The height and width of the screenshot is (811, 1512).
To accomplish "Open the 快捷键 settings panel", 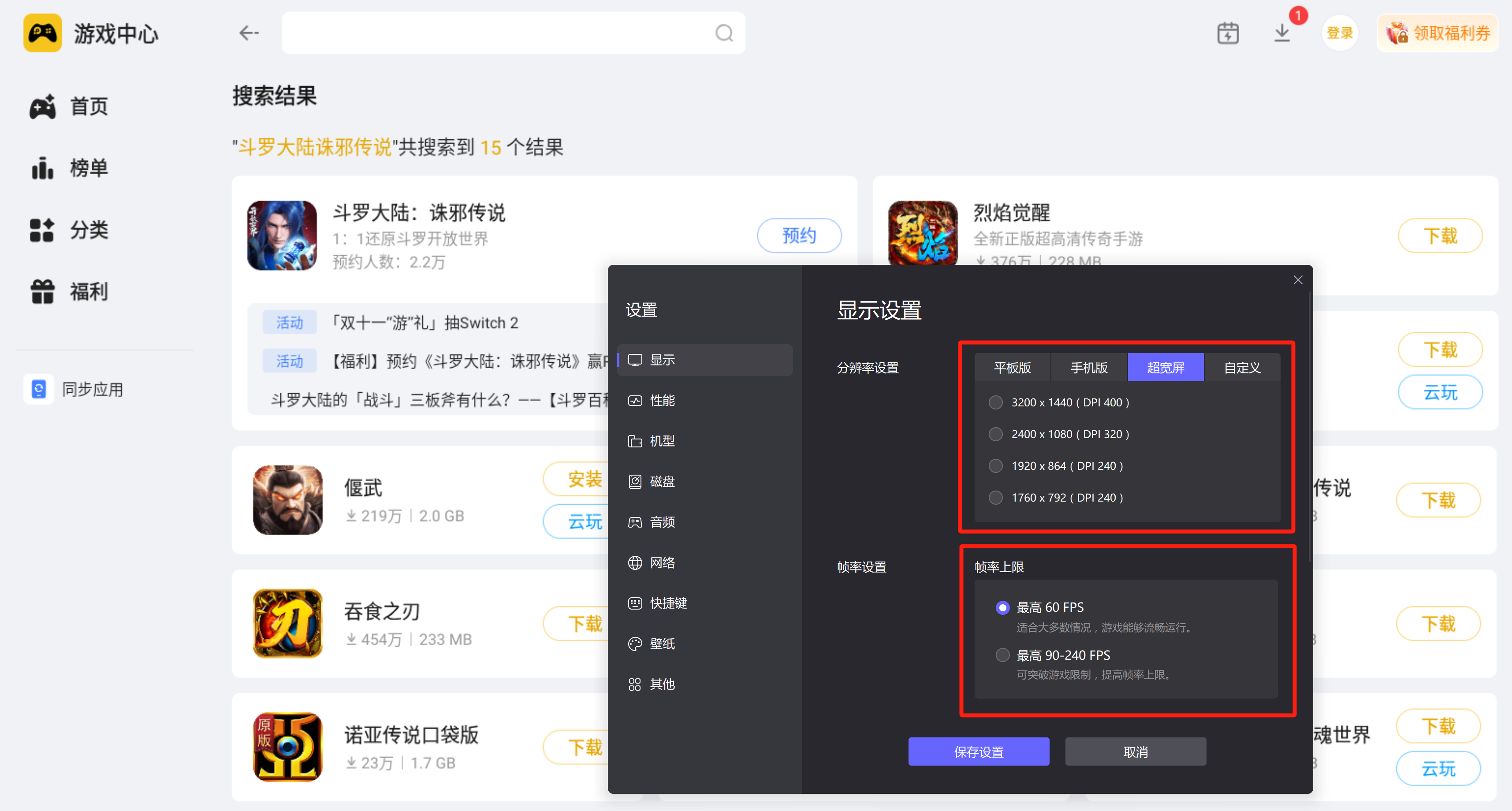I will 666,603.
